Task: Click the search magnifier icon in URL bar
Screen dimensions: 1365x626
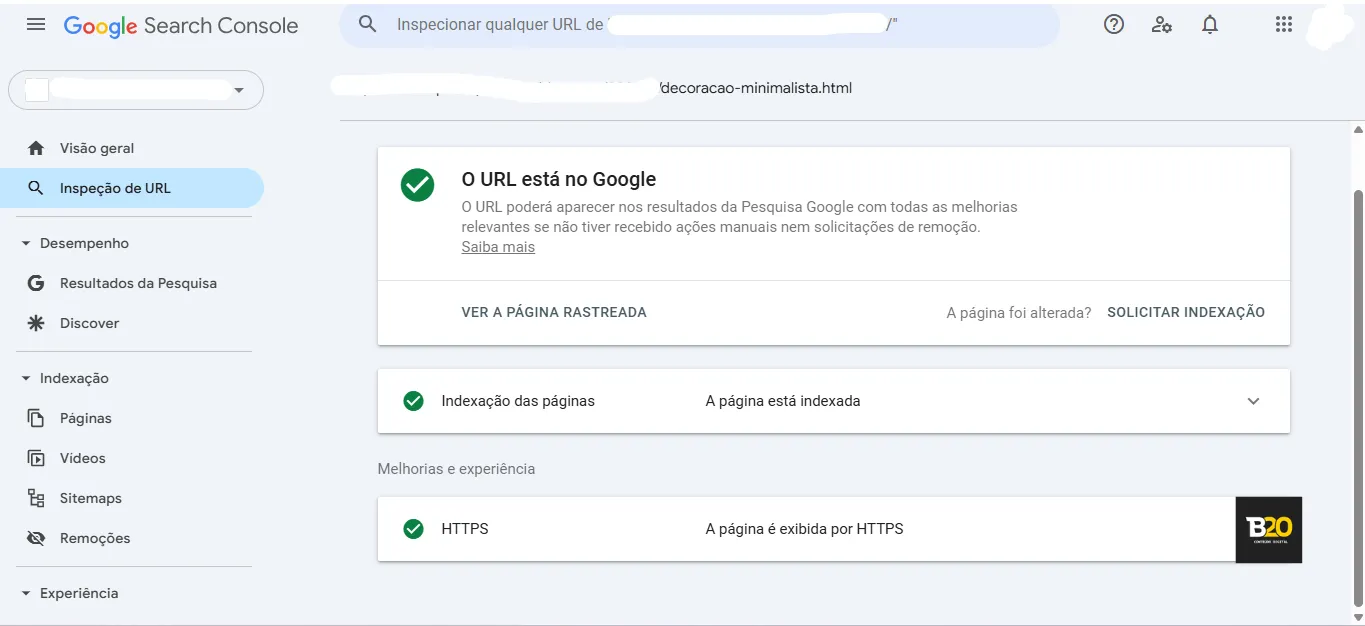Action: click(x=368, y=24)
